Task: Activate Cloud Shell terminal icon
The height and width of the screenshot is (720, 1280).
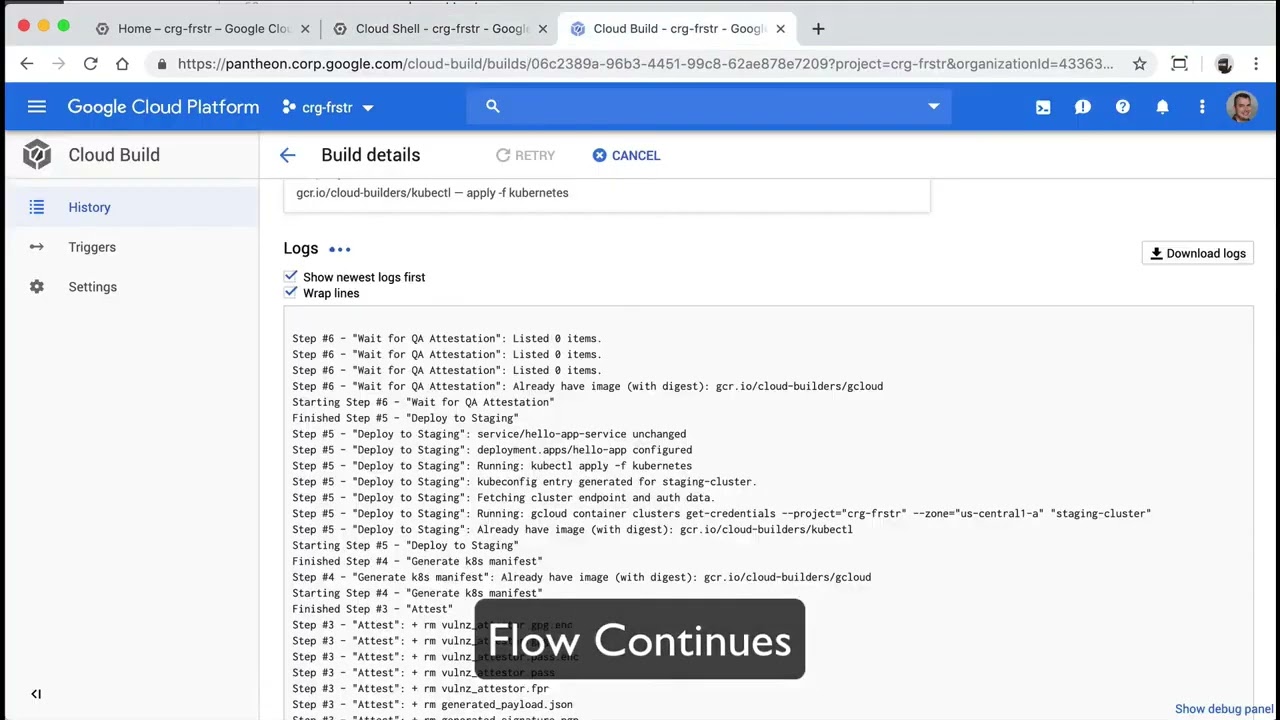Action: [1043, 107]
